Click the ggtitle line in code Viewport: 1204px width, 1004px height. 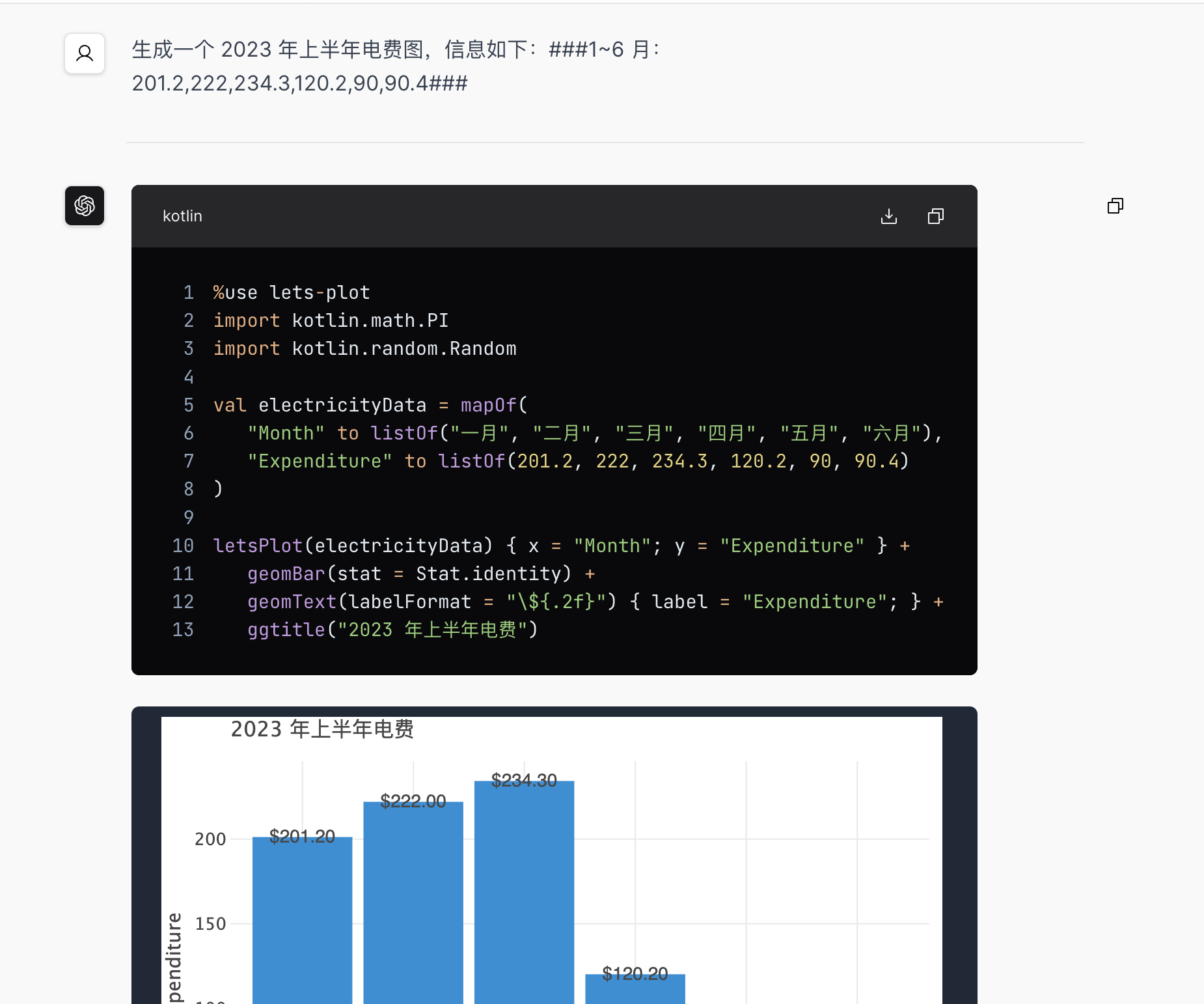pos(392,630)
